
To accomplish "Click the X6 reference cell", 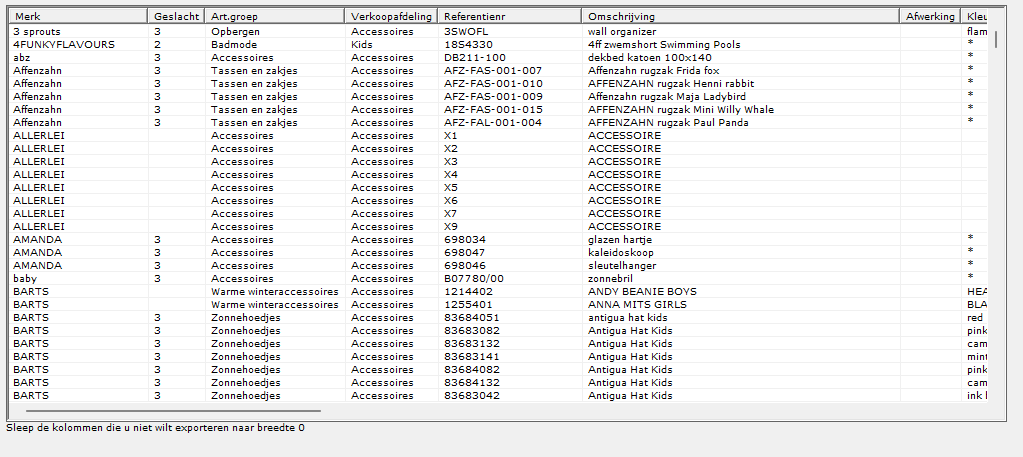I will (x=451, y=200).
